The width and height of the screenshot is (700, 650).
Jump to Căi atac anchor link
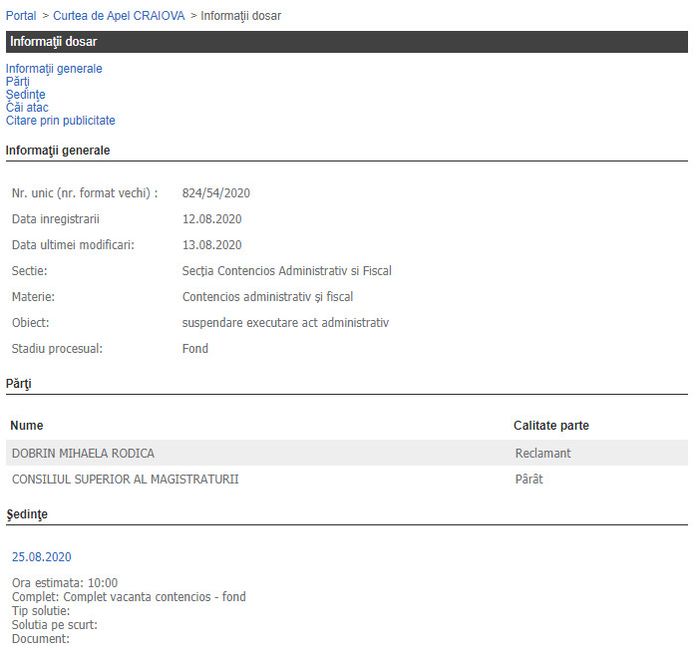point(27,108)
